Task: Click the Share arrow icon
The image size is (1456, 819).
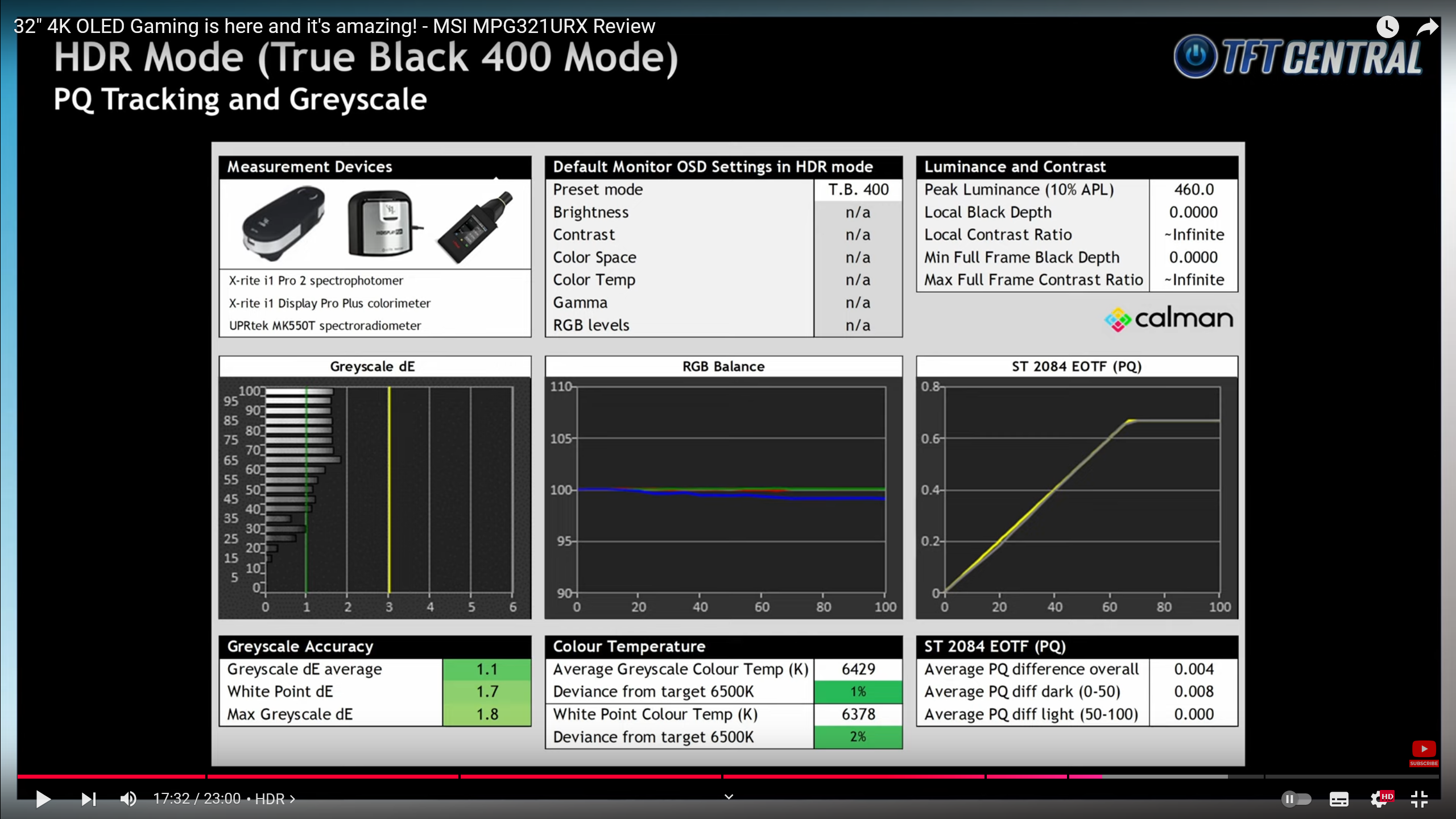Action: click(1427, 27)
